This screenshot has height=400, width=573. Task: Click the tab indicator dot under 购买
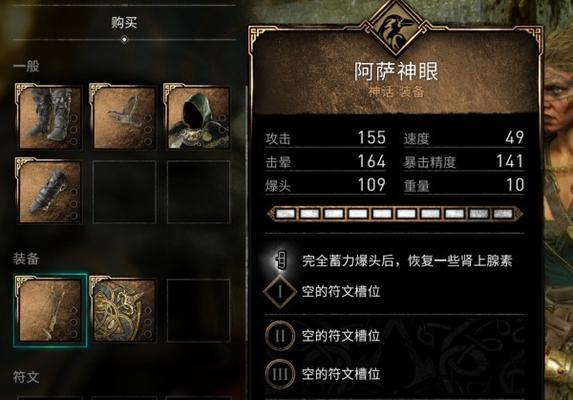coord(124,39)
